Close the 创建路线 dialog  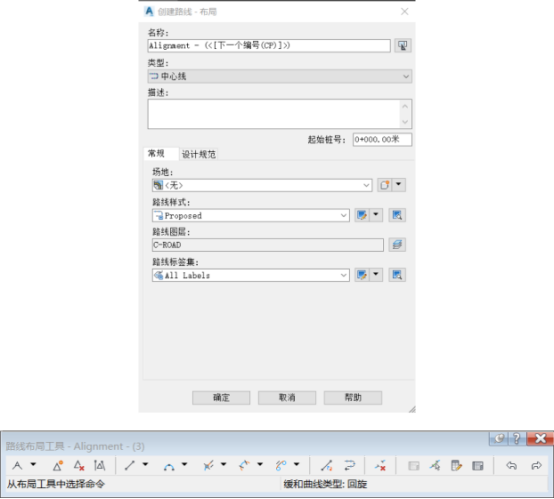405,12
